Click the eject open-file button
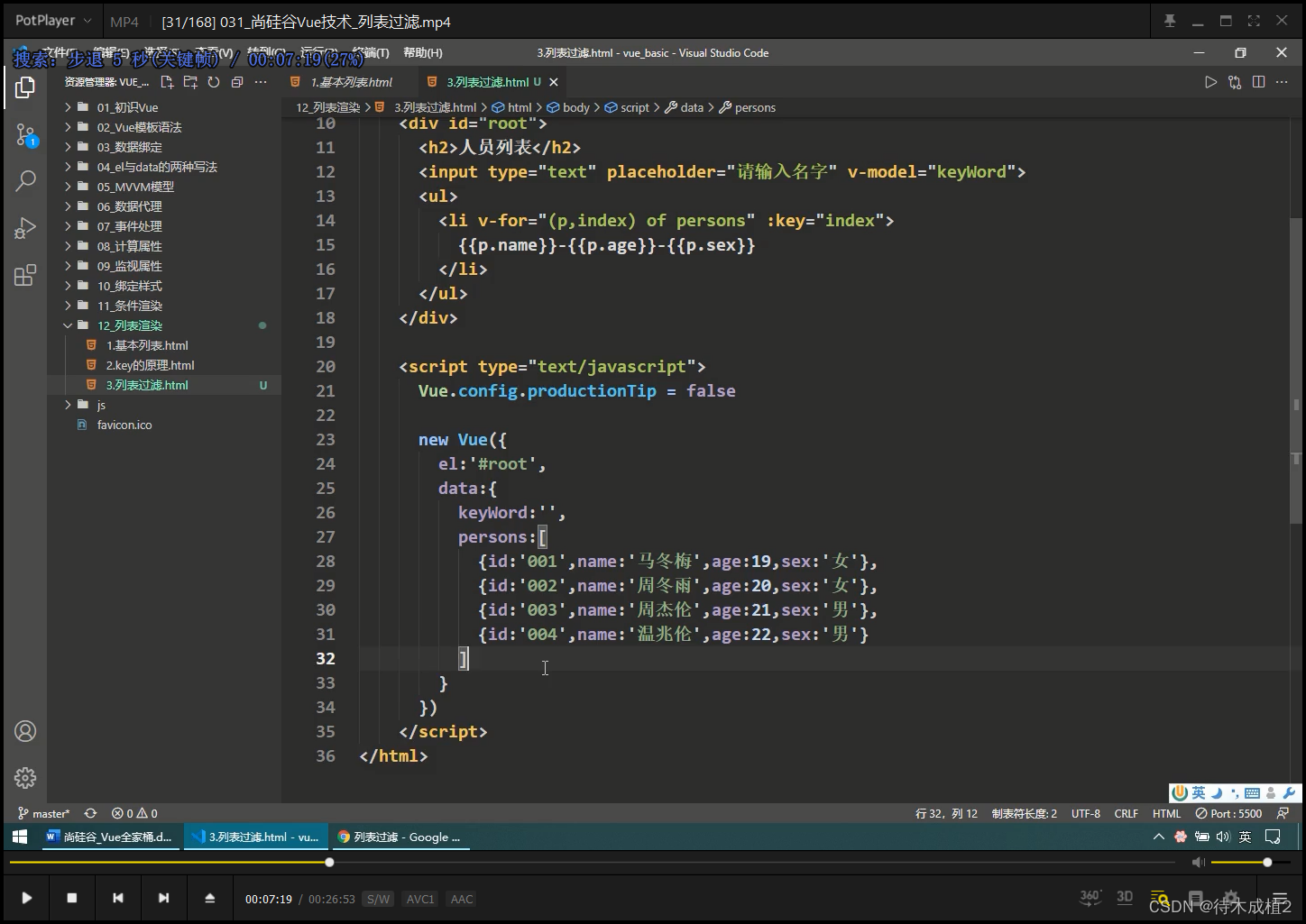Screen dimensions: 1306x924 [209, 898]
